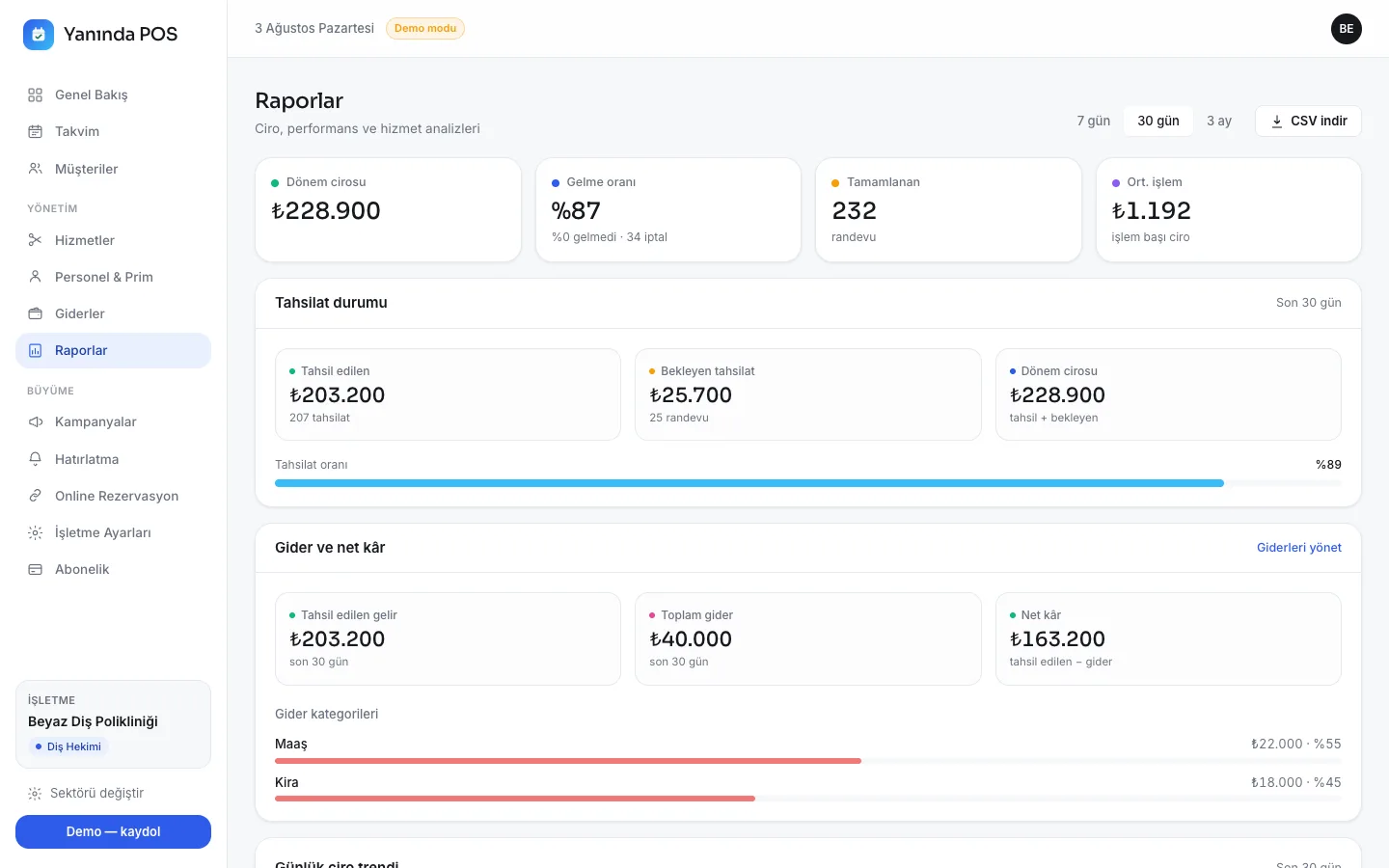
Task: Click the Hatırlatma bell icon
Action: (x=36, y=459)
